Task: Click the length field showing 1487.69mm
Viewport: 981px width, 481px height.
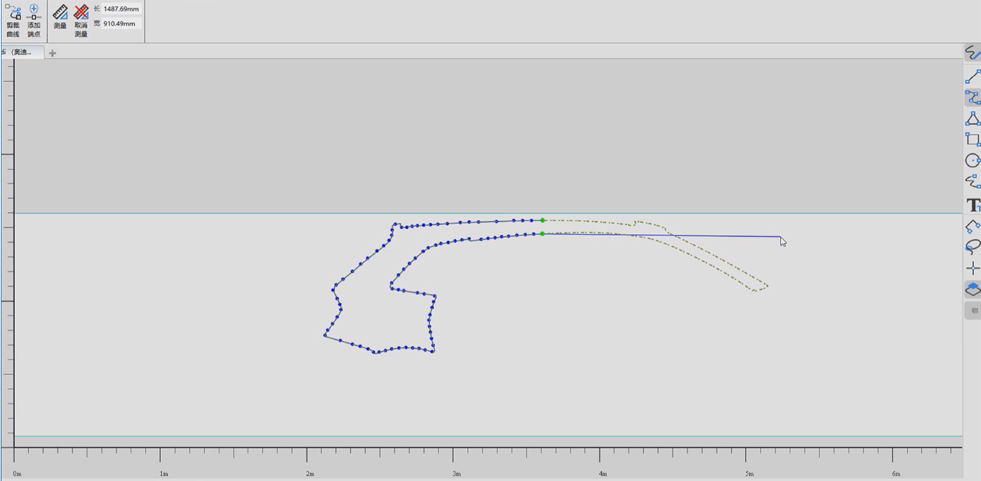Action: pyautogui.click(x=120, y=9)
